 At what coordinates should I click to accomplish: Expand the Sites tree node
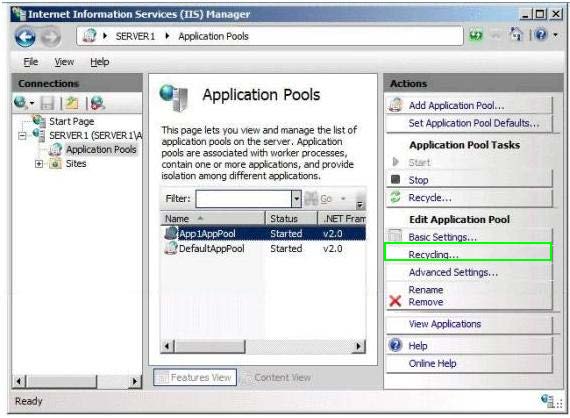pyautogui.click(x=39, y=164)
